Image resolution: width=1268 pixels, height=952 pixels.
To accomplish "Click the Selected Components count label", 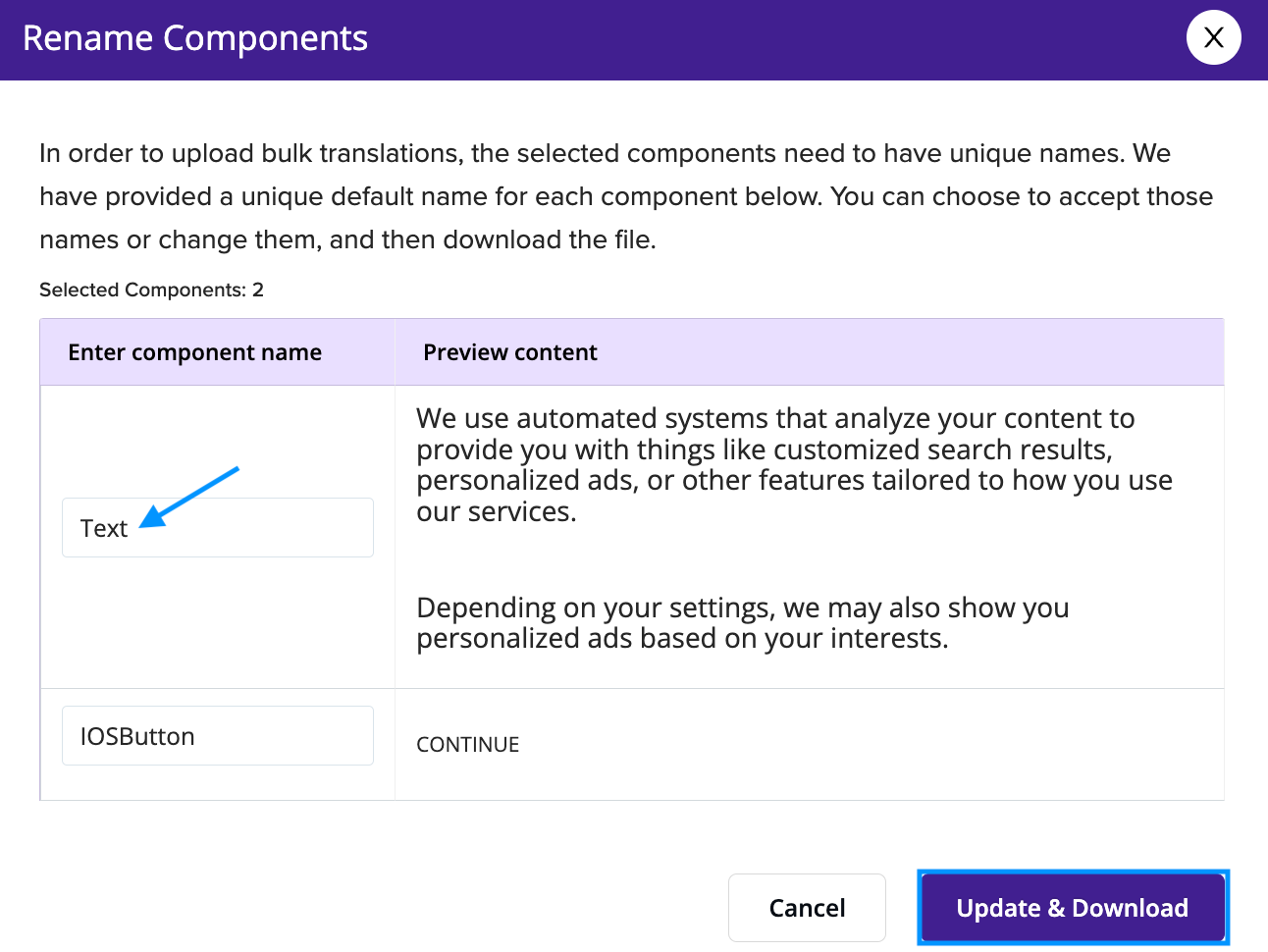I will pyautogui.click(x=151, y=290).
